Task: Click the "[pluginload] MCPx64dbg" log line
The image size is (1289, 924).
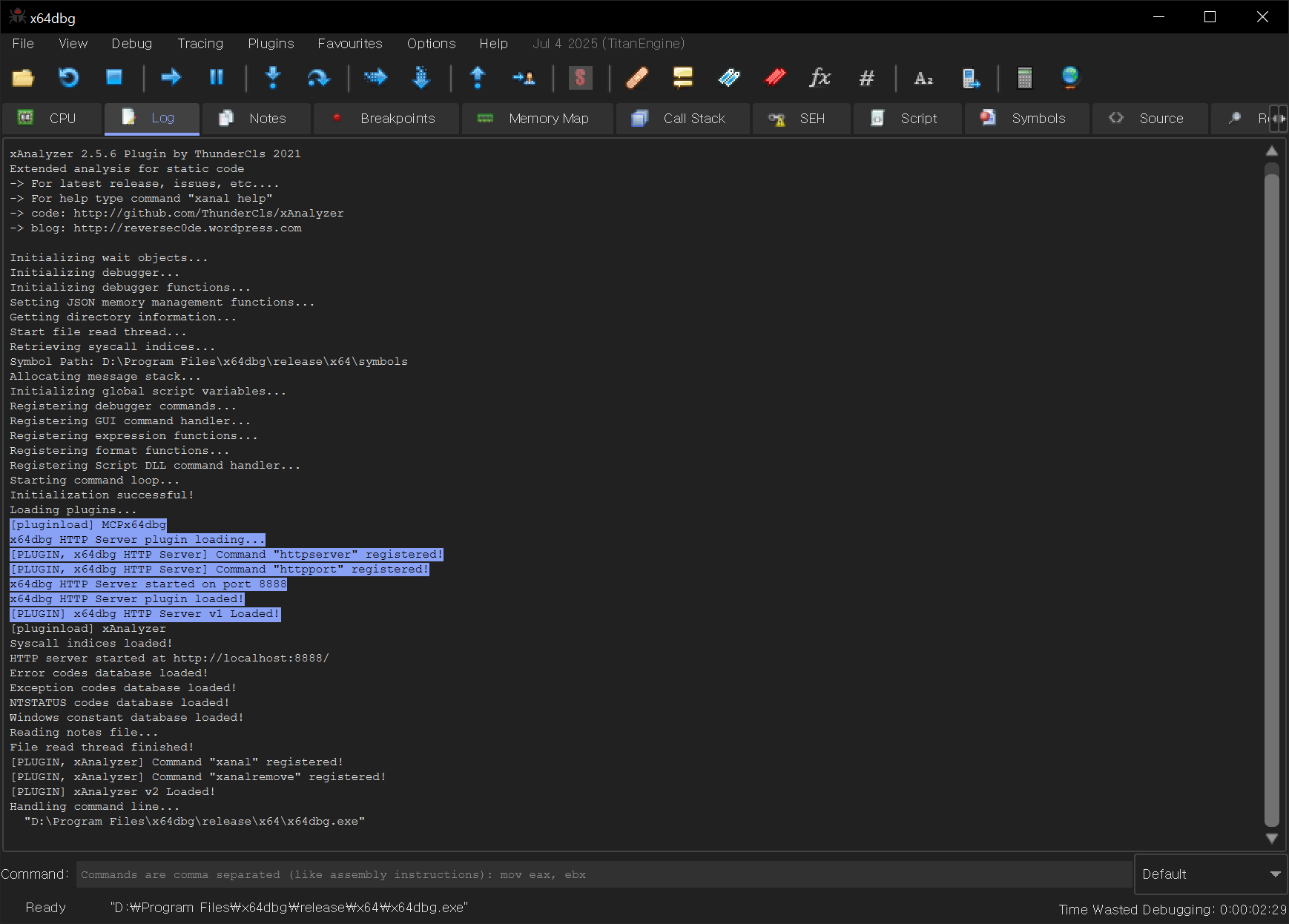Action: pyautogui.click(x=88, y=524)
